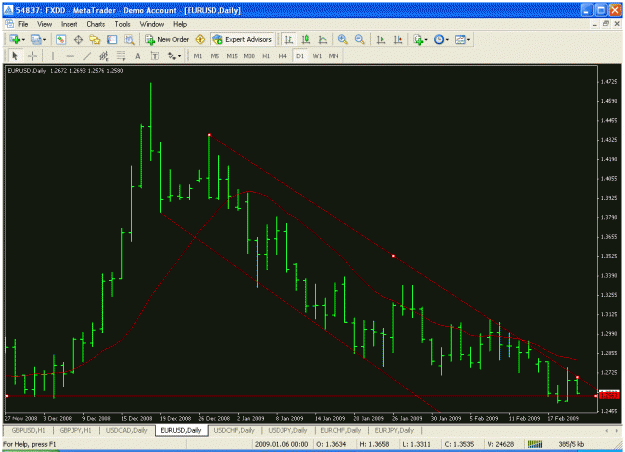Launch MetaEditor via yellow diamond icon

click(200, 39)
